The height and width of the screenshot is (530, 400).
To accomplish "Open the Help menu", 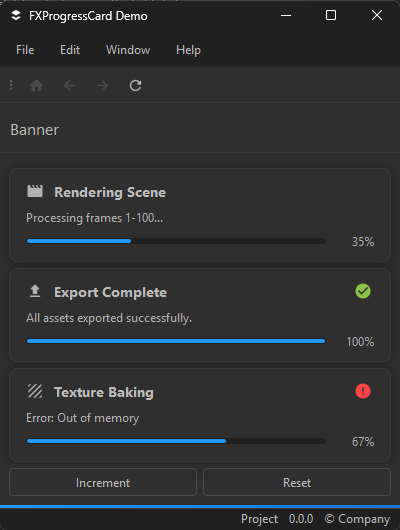I will tap(188, 50).
